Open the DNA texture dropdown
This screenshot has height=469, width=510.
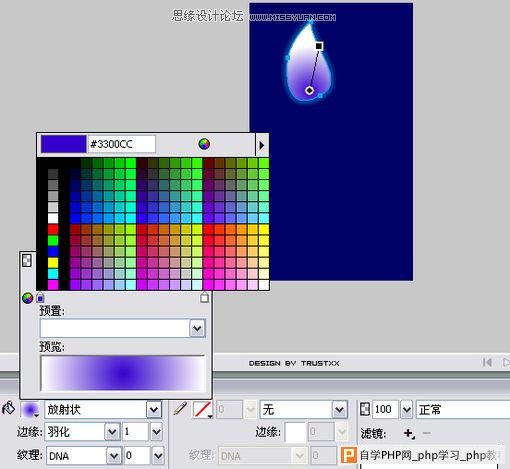point(114,456)
